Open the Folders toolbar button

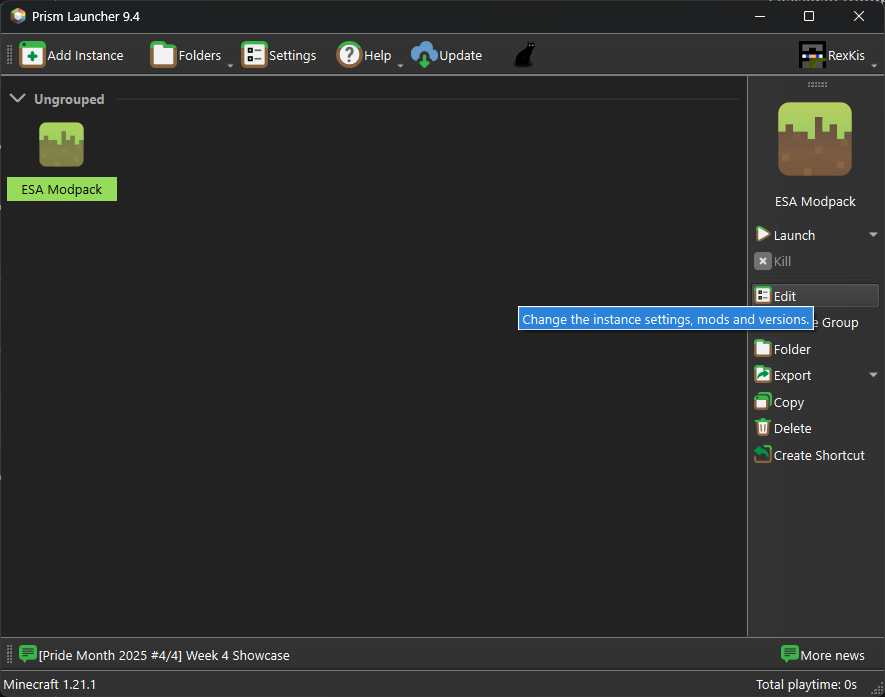coord(186,55)
